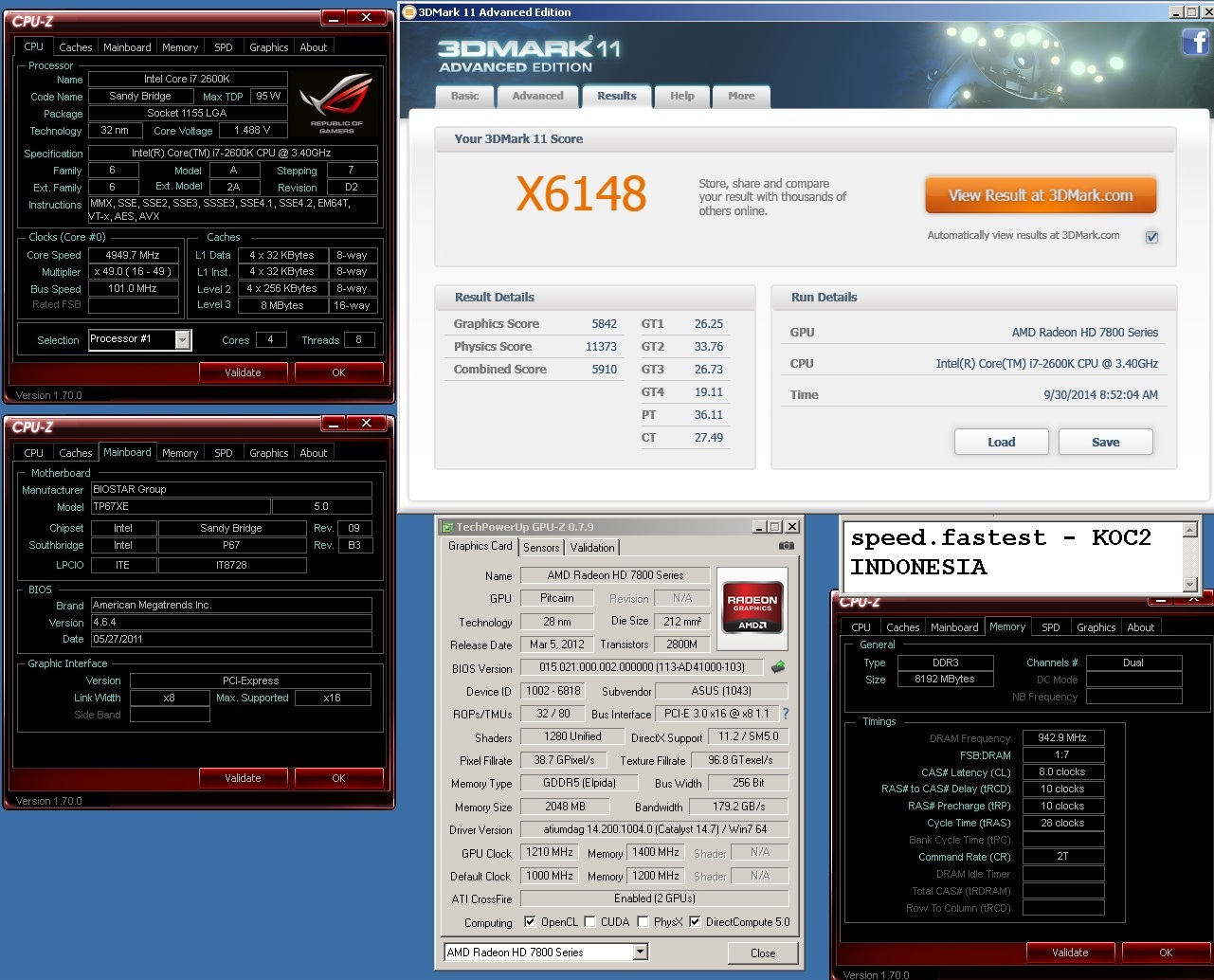Click Validate in the Mainboard CPU-Z window

point(243,778)
